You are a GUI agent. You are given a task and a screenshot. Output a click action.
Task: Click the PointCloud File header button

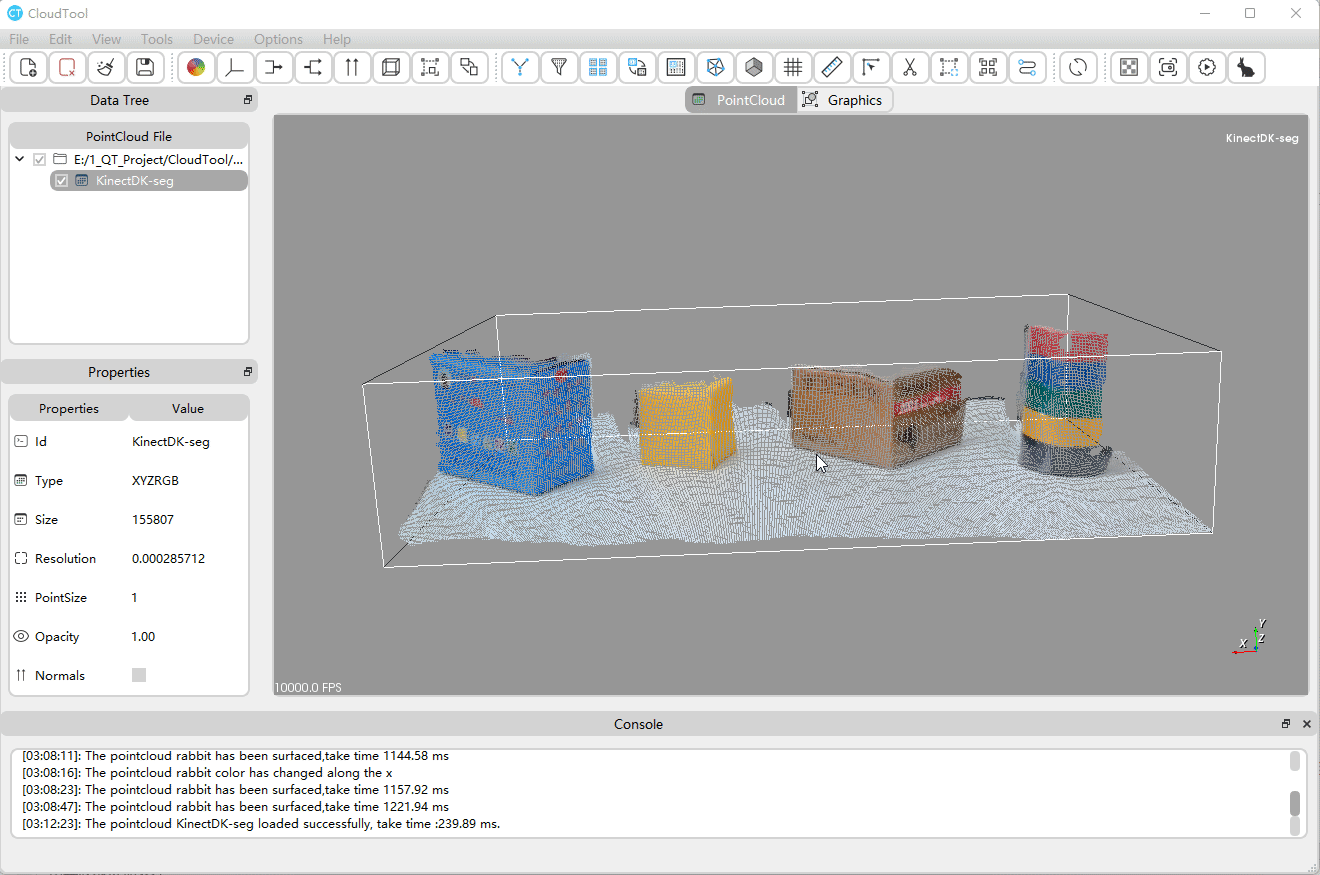pos(129,136)
